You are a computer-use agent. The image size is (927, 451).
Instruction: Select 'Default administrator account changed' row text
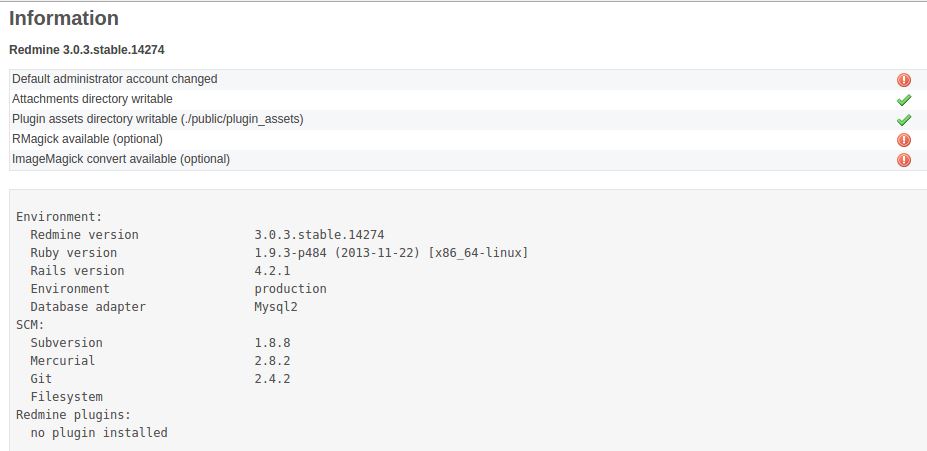(x=115, y=79)
